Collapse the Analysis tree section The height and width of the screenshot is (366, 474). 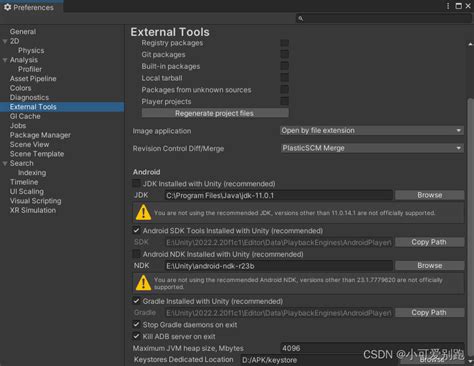pos(5,60)
